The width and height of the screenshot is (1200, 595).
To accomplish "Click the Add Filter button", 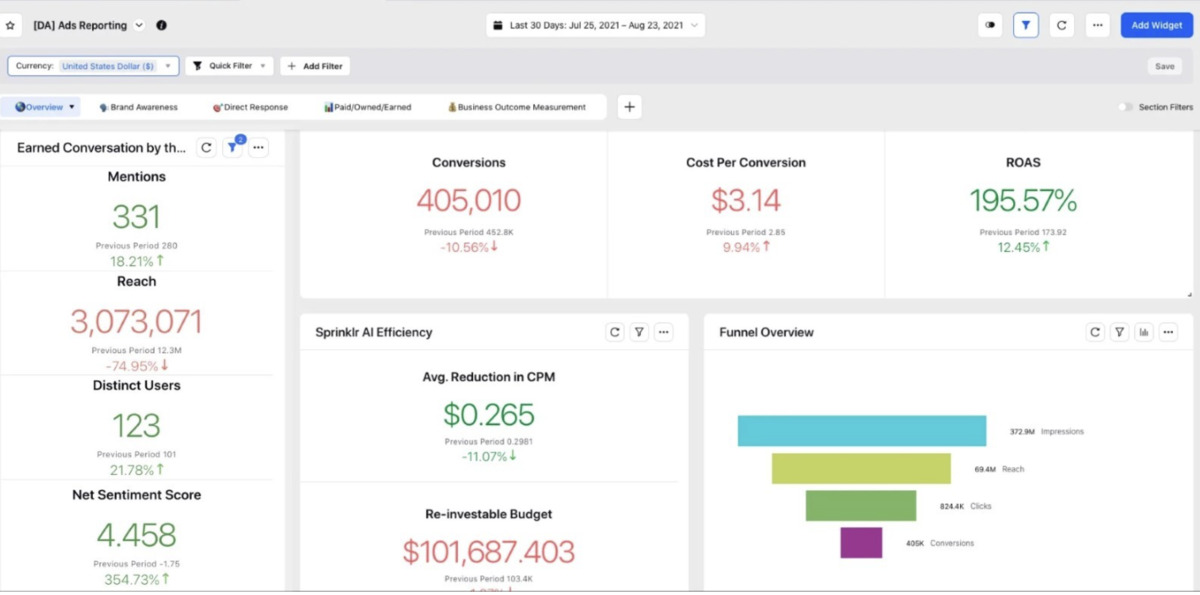I will [315, 66].
